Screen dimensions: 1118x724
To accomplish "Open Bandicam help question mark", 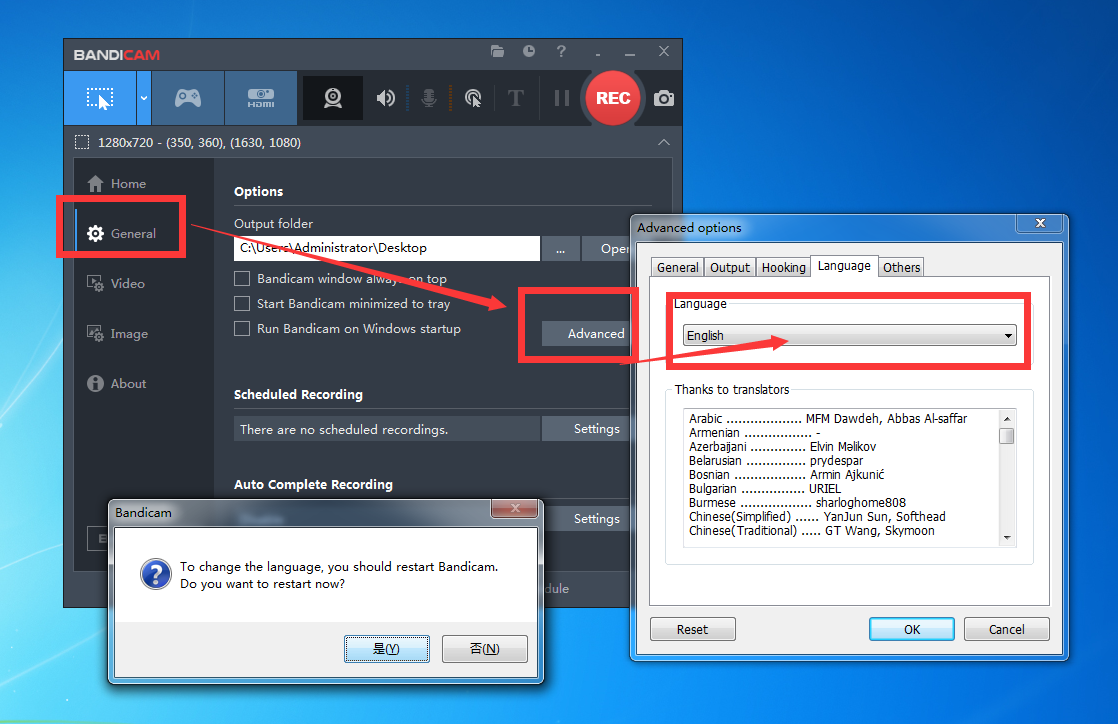I will click(x=561, y=51).
